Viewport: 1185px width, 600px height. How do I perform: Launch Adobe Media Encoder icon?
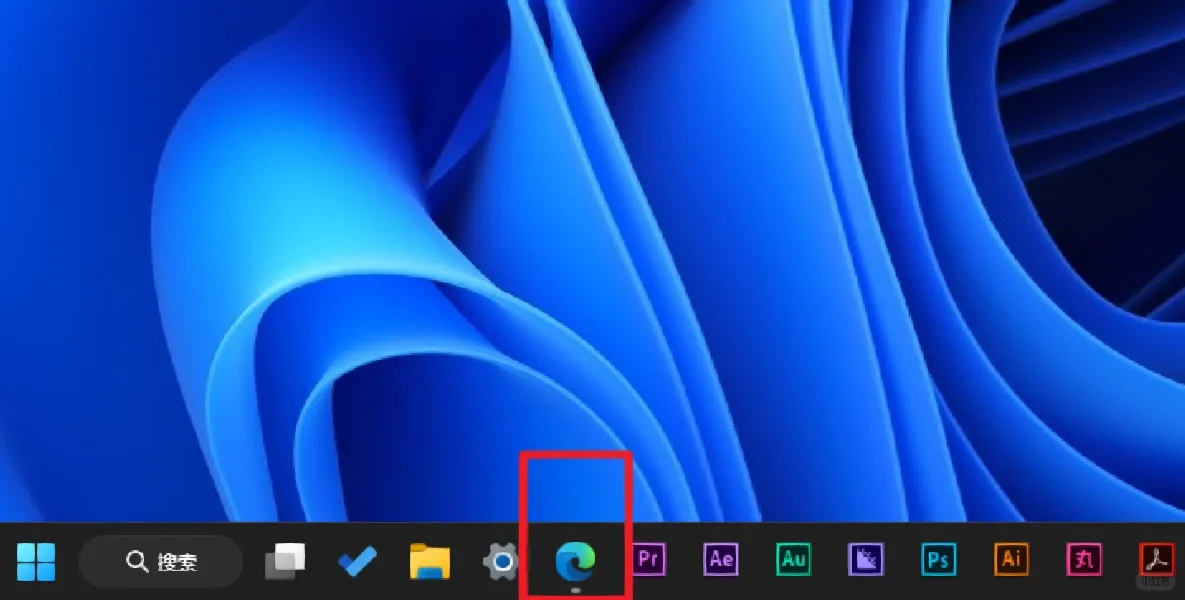866,560
